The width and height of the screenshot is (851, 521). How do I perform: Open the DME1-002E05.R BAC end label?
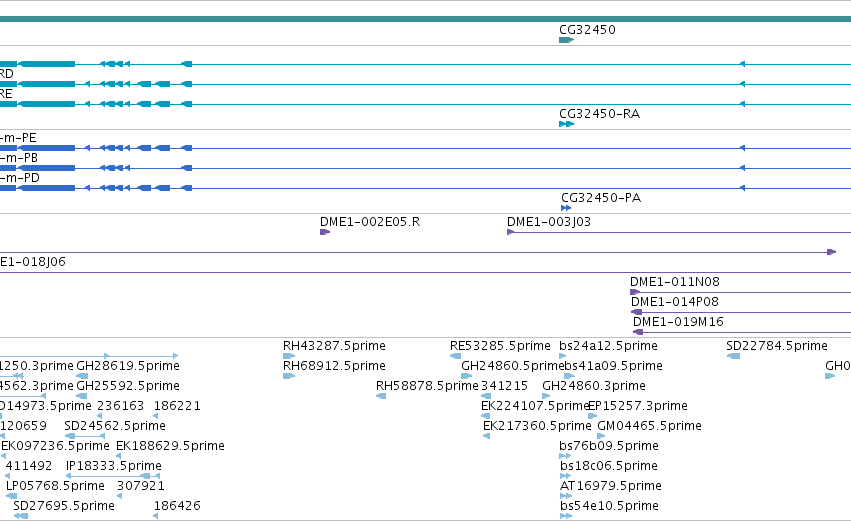coord(370,222)
